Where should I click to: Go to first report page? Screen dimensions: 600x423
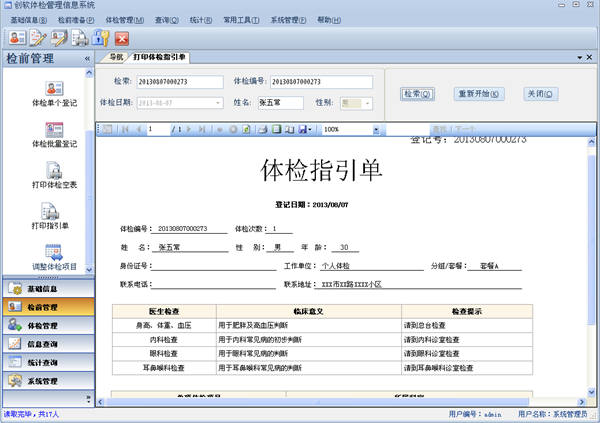[x=125, y=129]
